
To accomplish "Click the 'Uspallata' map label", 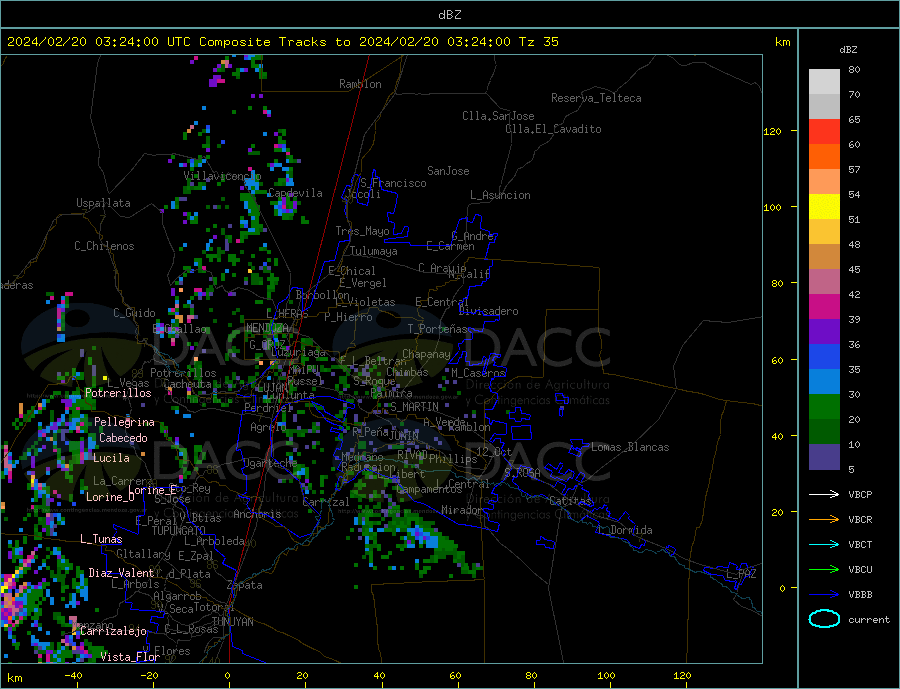I will tap(103, 203).
